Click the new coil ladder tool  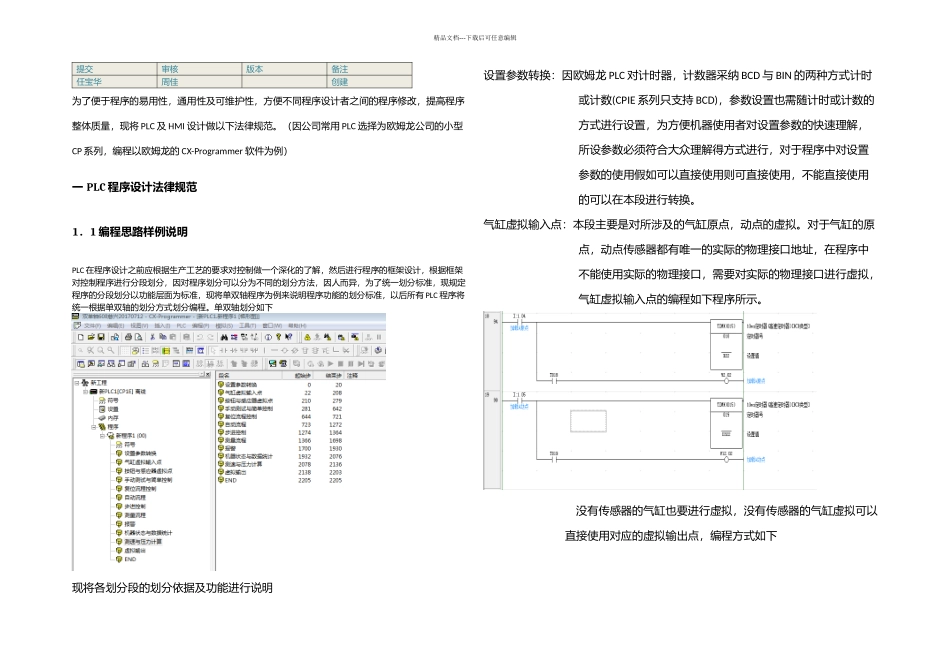click(x=284, y=350)
